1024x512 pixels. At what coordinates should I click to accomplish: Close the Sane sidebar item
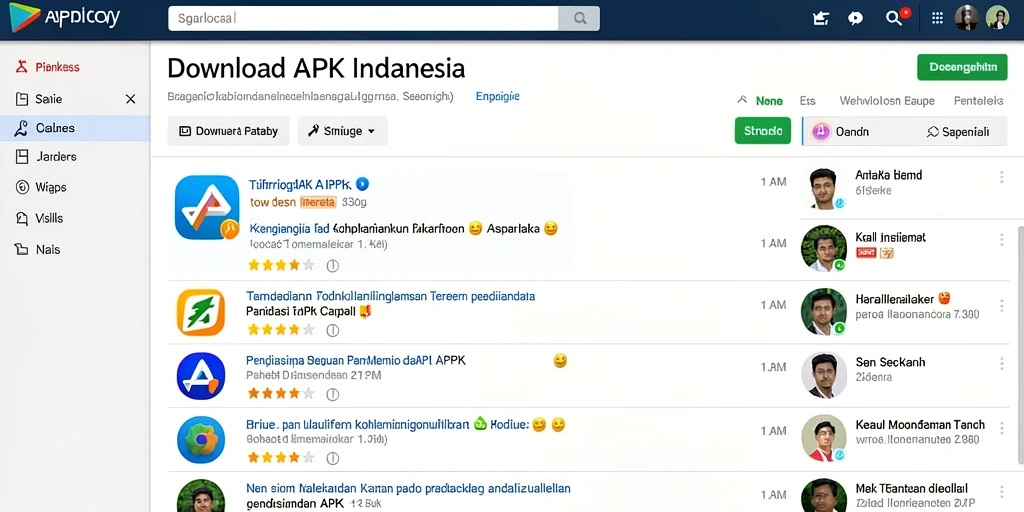pos(131,99)
